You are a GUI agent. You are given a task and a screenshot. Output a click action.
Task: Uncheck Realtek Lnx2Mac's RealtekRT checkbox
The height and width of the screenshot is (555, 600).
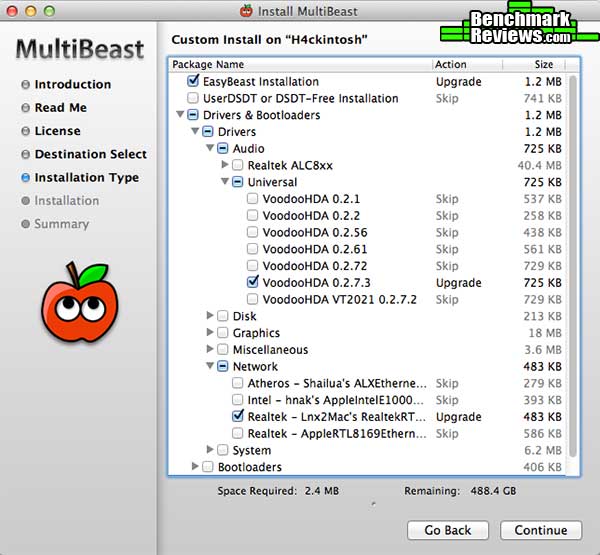tap(238, 416)
